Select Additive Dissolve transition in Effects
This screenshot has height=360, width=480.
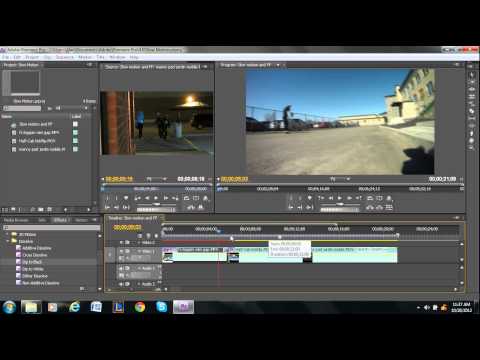point(37,248)
